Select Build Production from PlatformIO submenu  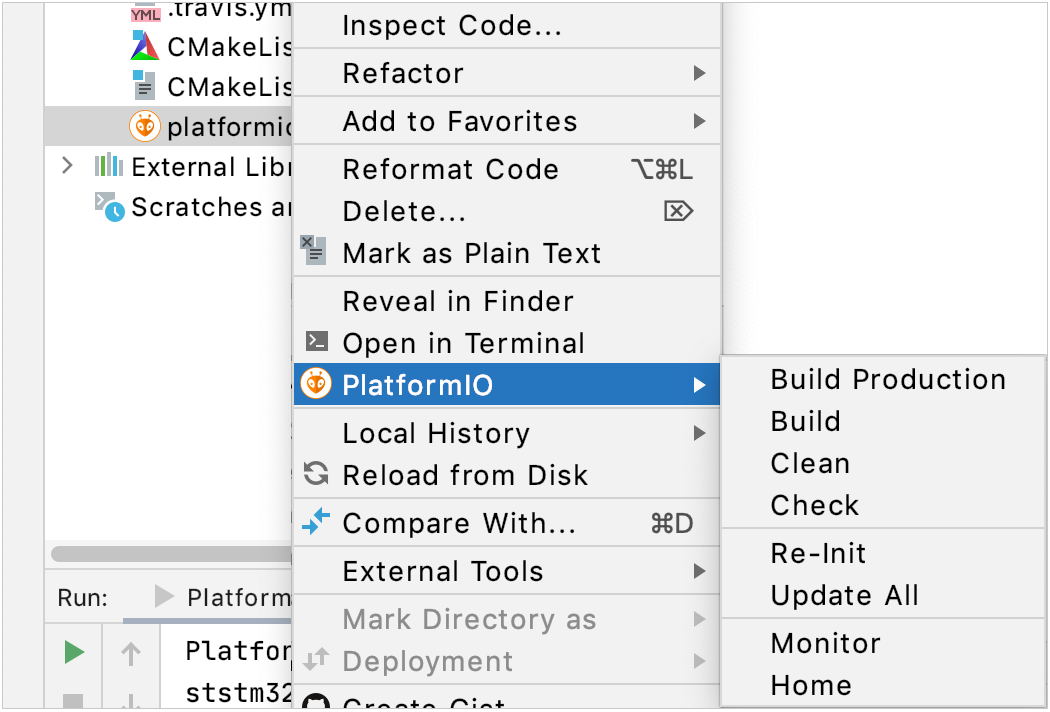pos(888,380)
